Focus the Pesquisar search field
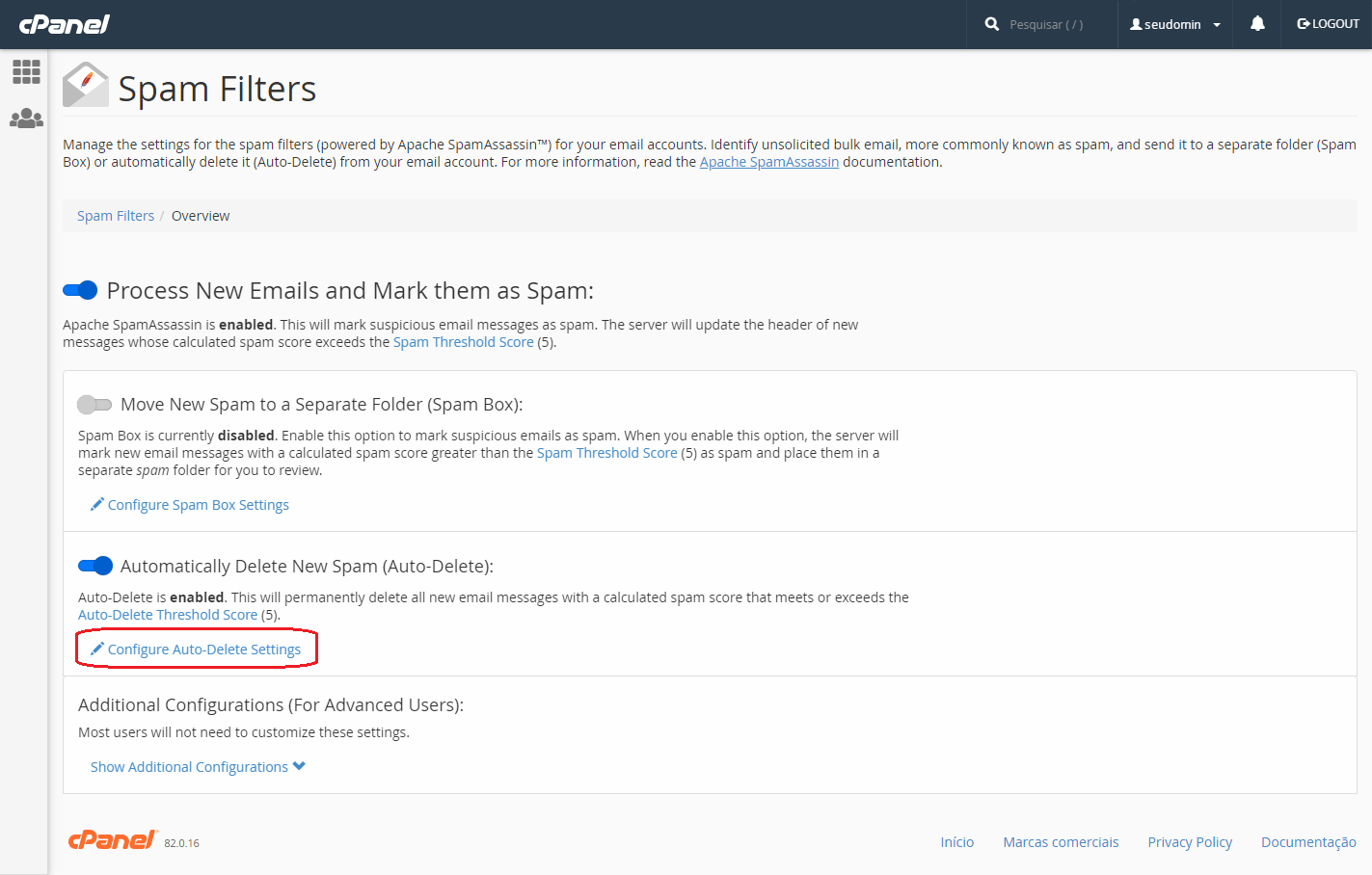 tap(1046, 25)
